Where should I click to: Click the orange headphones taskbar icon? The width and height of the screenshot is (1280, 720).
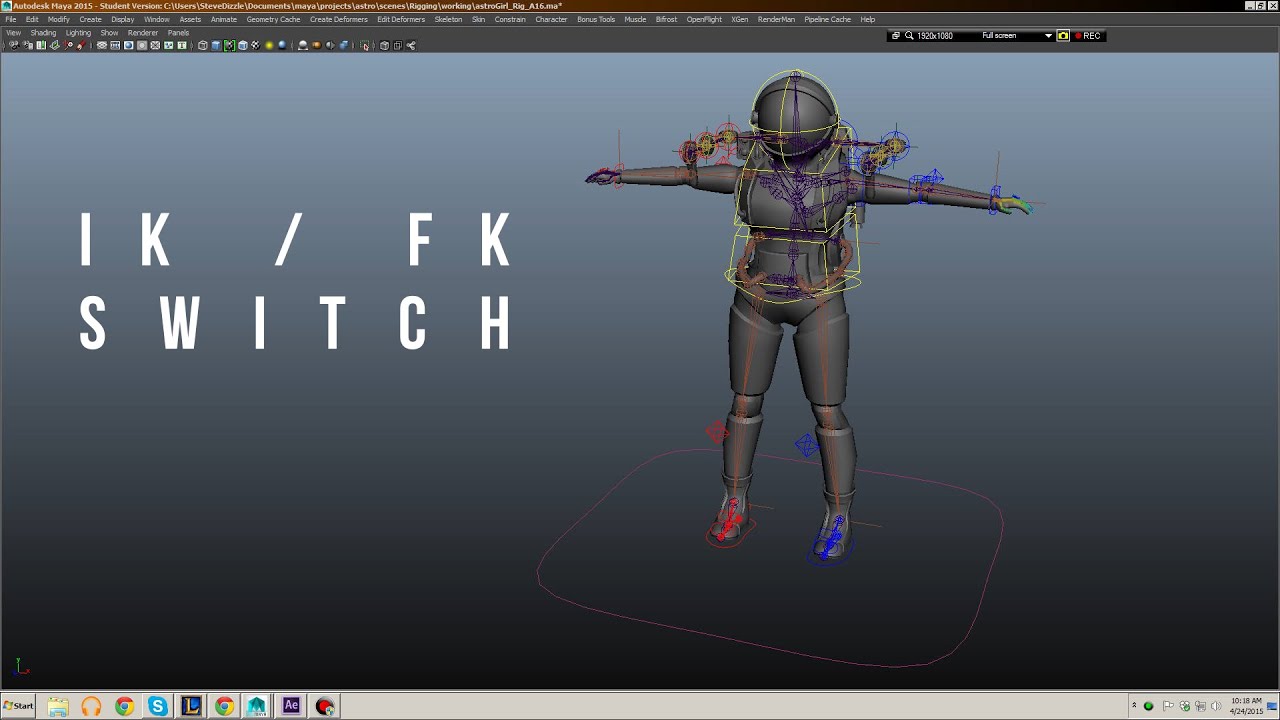pos(91,706)
